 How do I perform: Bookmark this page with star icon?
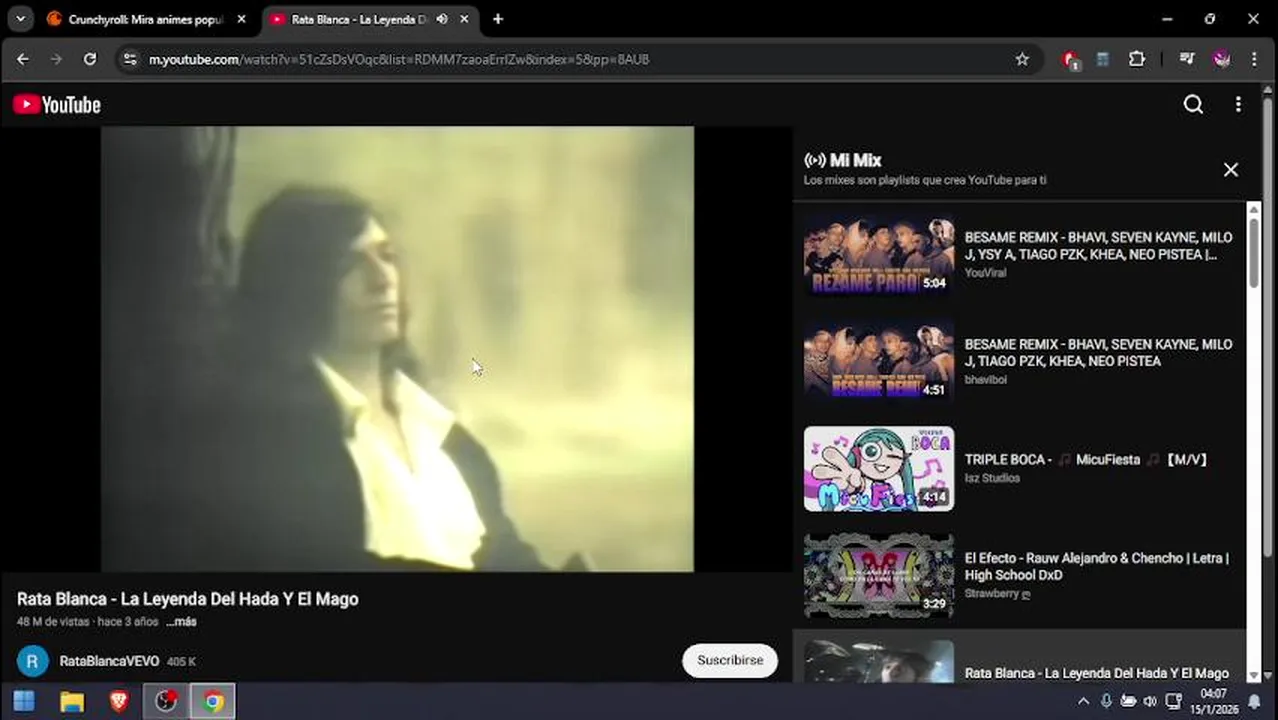1022,59
